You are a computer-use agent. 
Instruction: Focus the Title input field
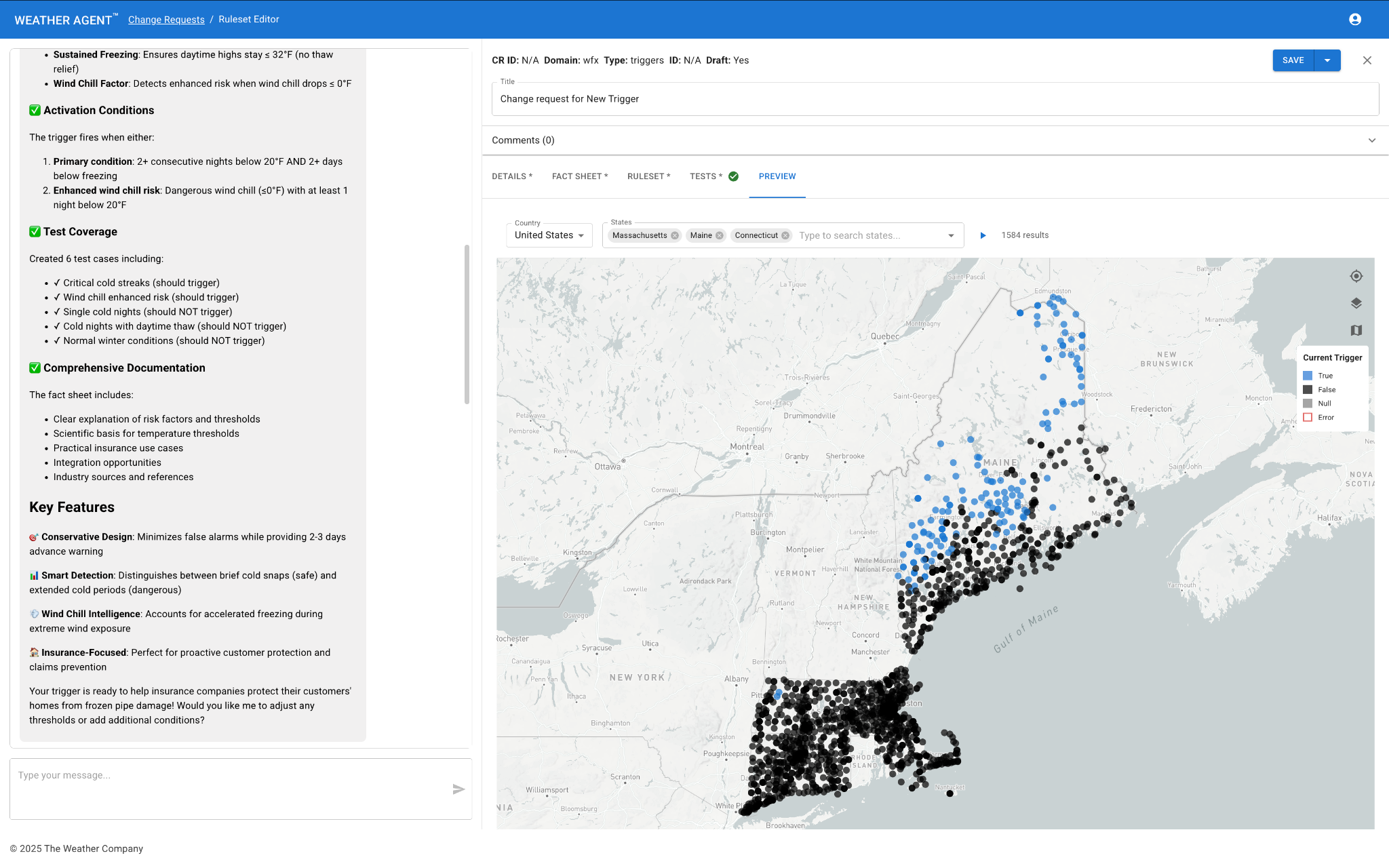pos(935,99)
